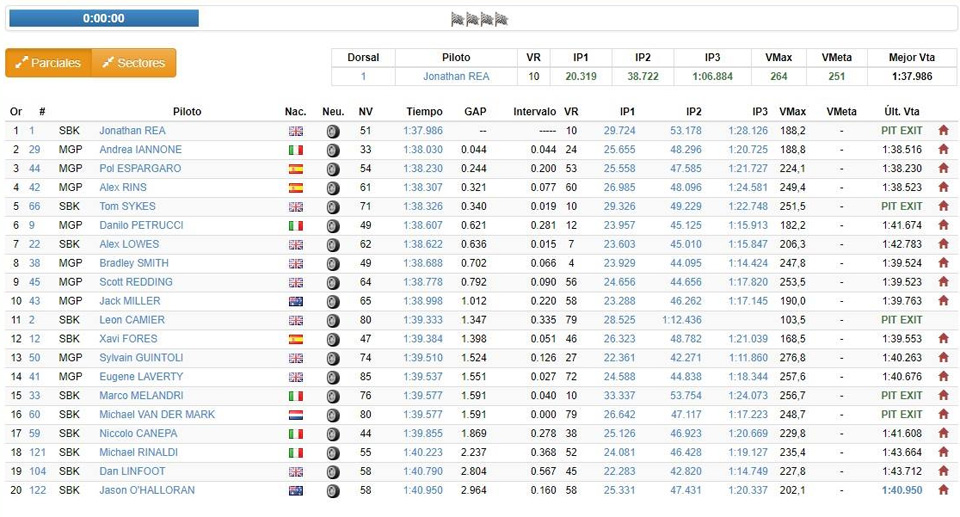Open the home icon in Pol ESPARGARO's row
The width and height of the screenshot is (960, 517).
point(943,168)
